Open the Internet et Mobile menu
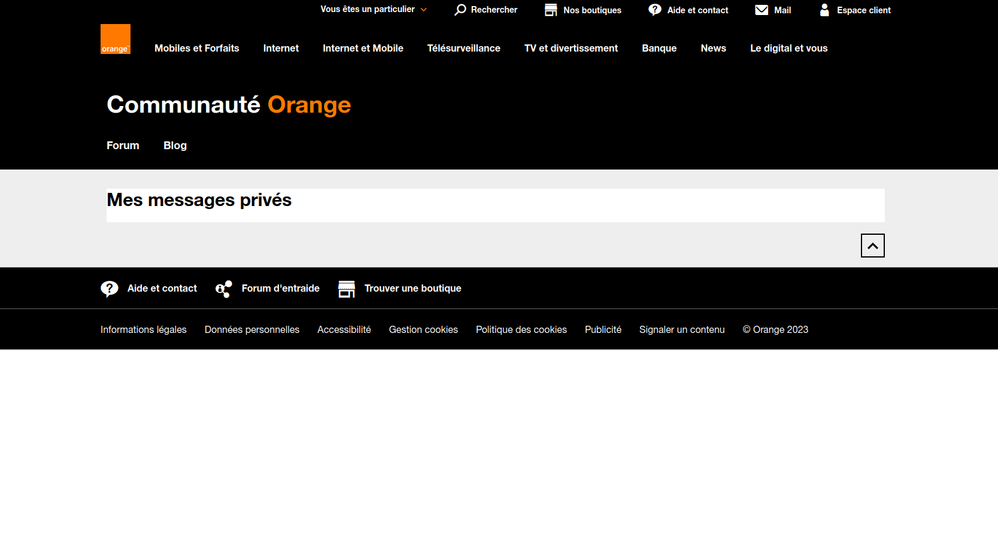 tap(363, 48)
